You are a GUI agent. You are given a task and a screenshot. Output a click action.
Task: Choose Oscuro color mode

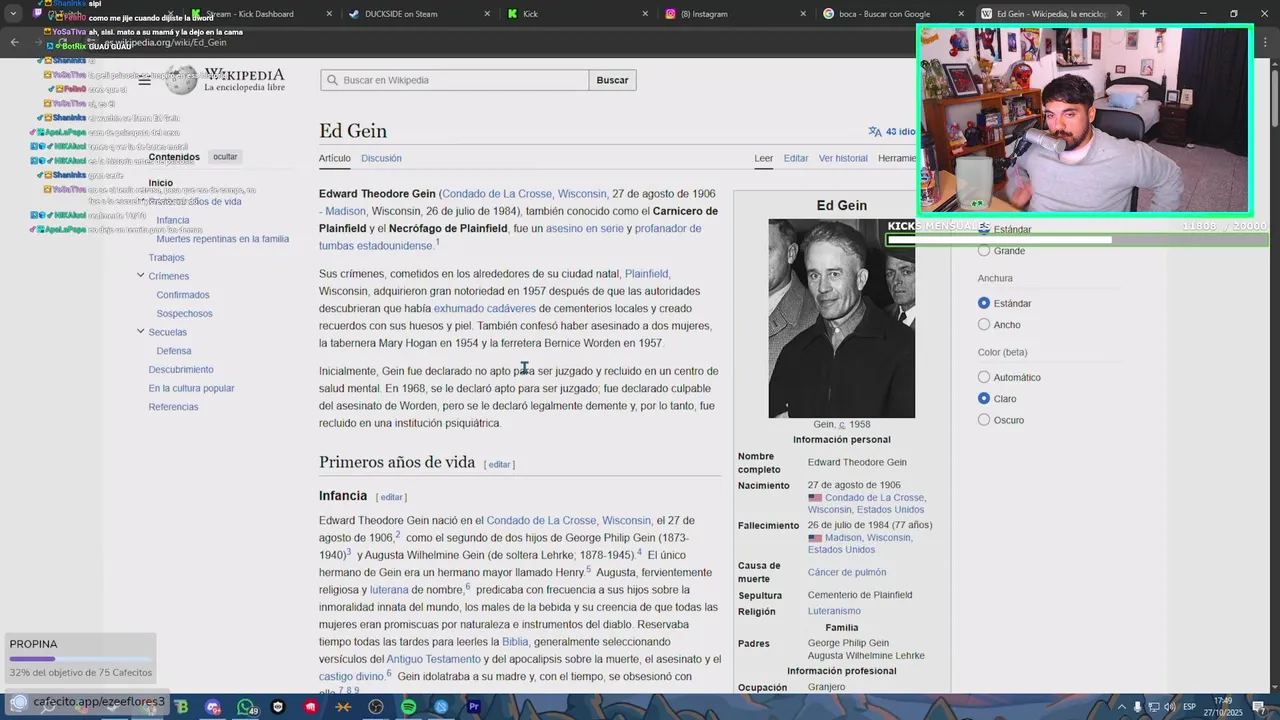984,420
